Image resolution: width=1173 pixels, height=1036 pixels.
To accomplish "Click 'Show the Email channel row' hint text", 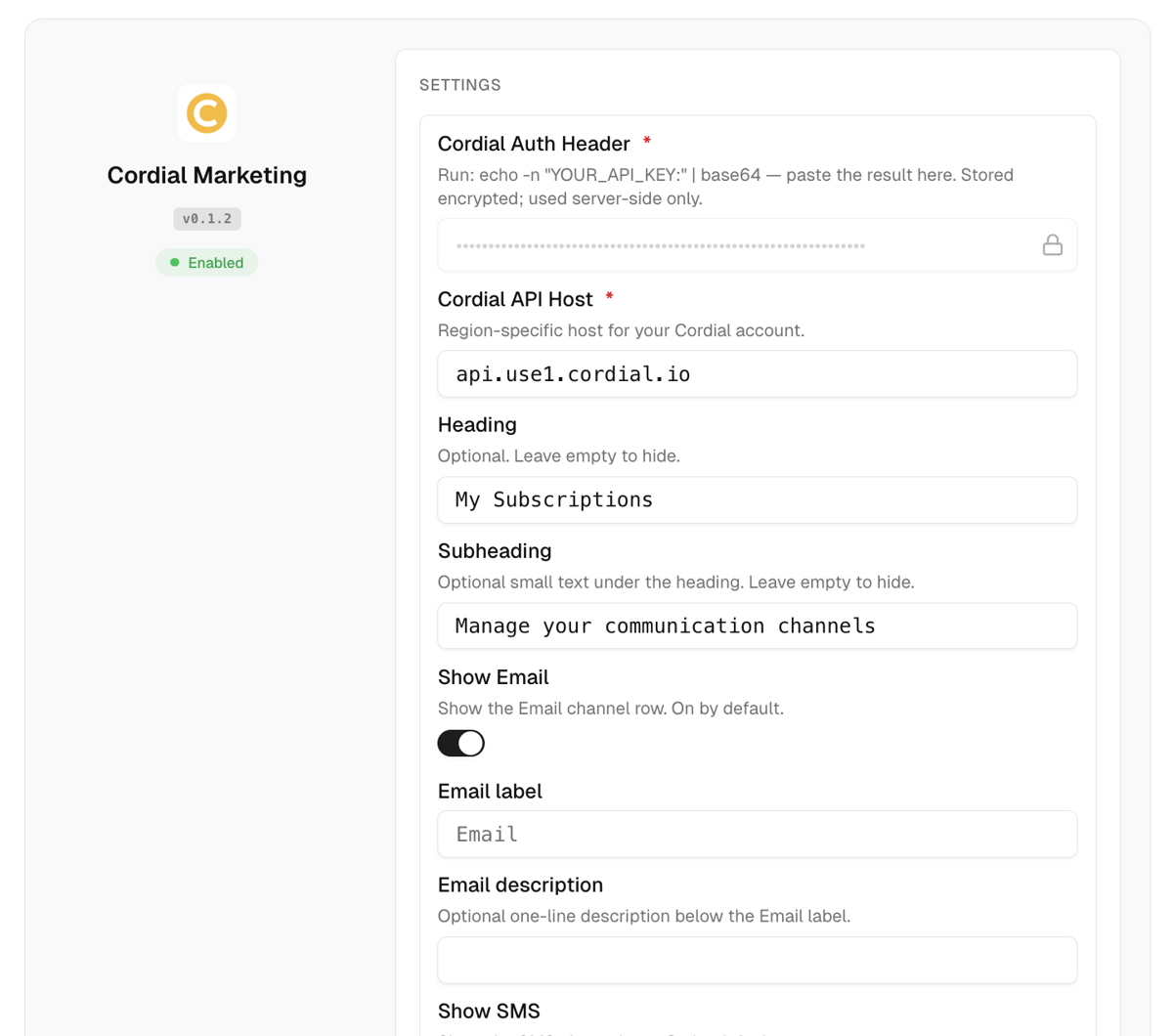I will (x=611, y=708).
